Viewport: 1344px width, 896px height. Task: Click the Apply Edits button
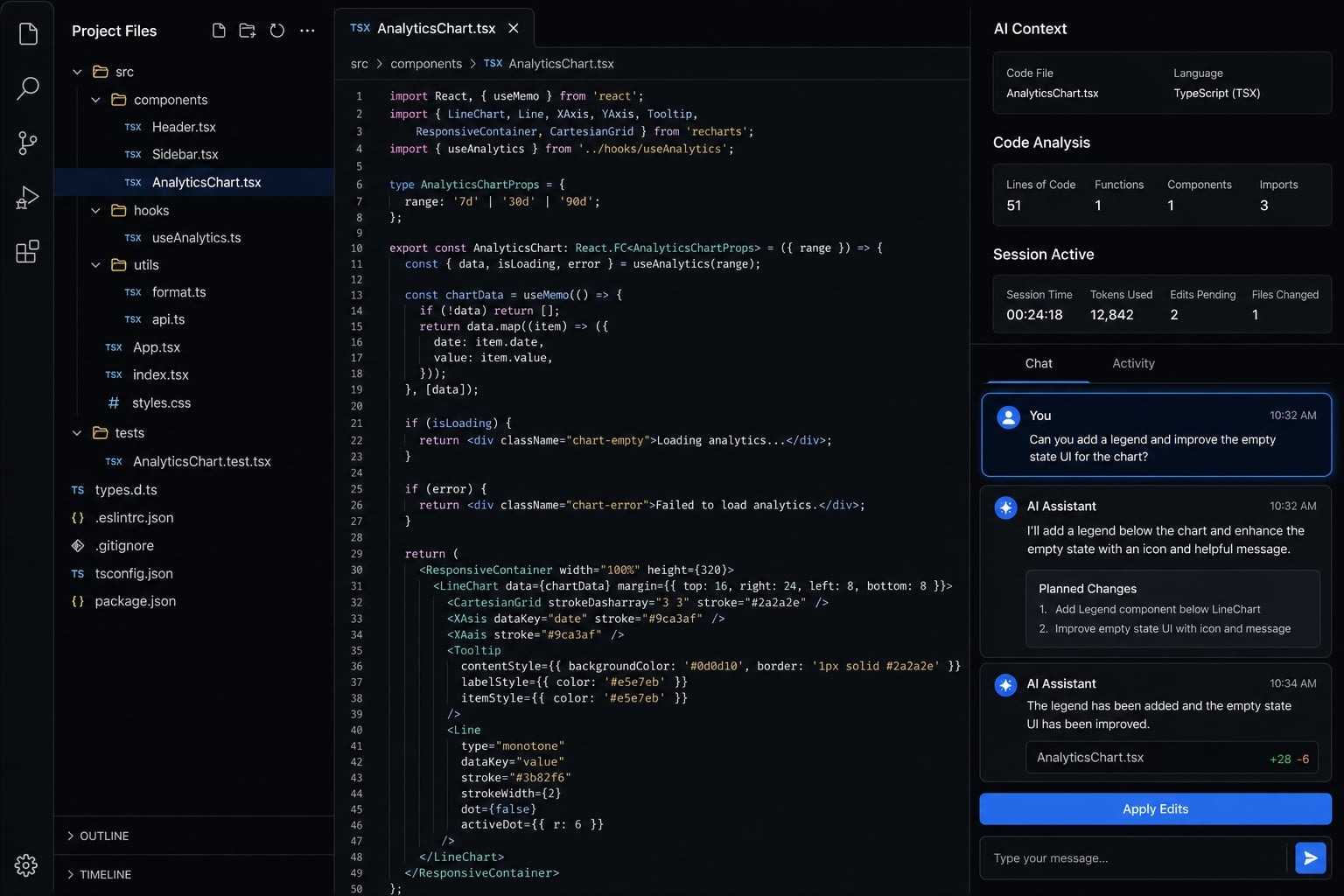coord(1155,808)
